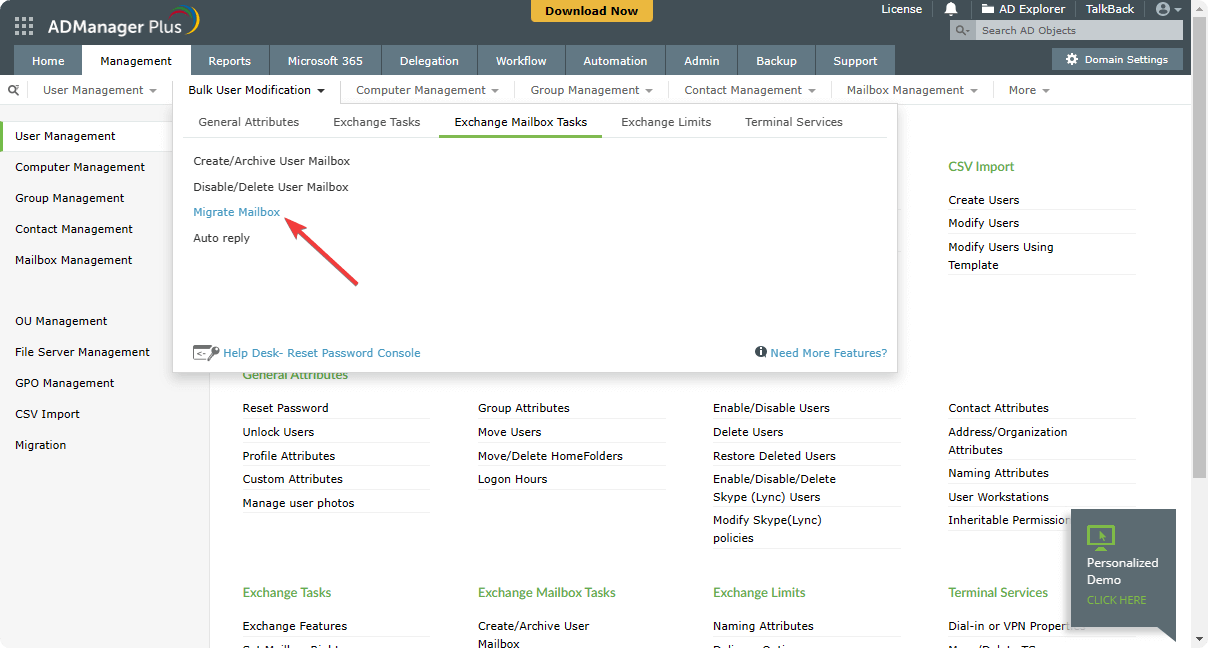The image size is (1208, 648).
Task: Choose Disable/Delete User Mailbox in dropdown panel
Action: click(271, 187)
